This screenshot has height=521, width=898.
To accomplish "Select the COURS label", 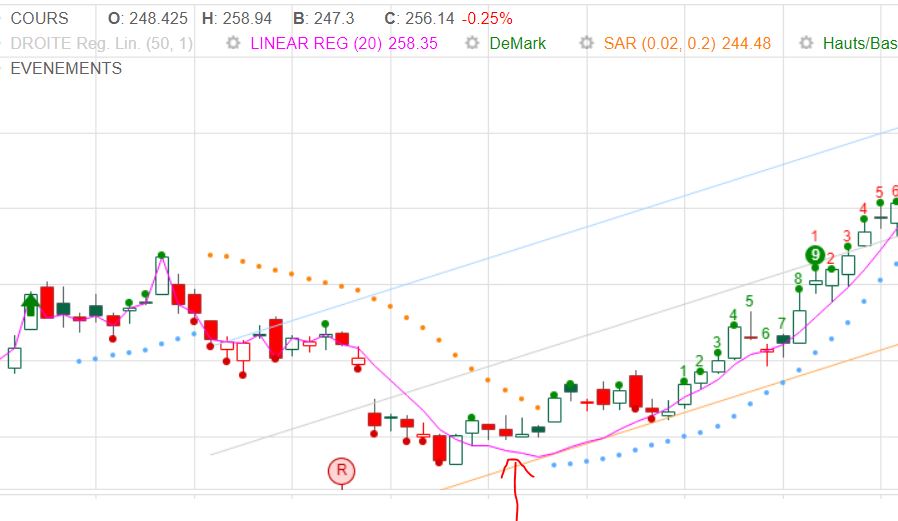I will pos(40,18).
